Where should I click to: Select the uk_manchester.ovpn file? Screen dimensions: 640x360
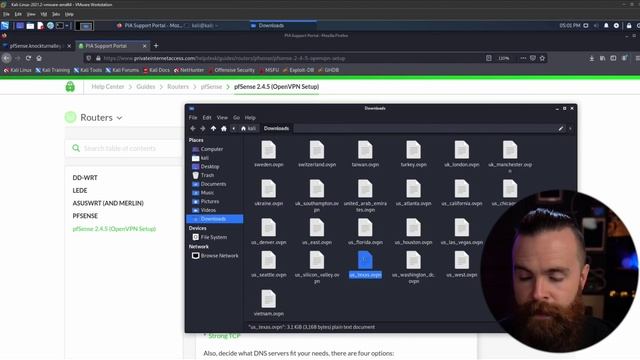(510, 156)
